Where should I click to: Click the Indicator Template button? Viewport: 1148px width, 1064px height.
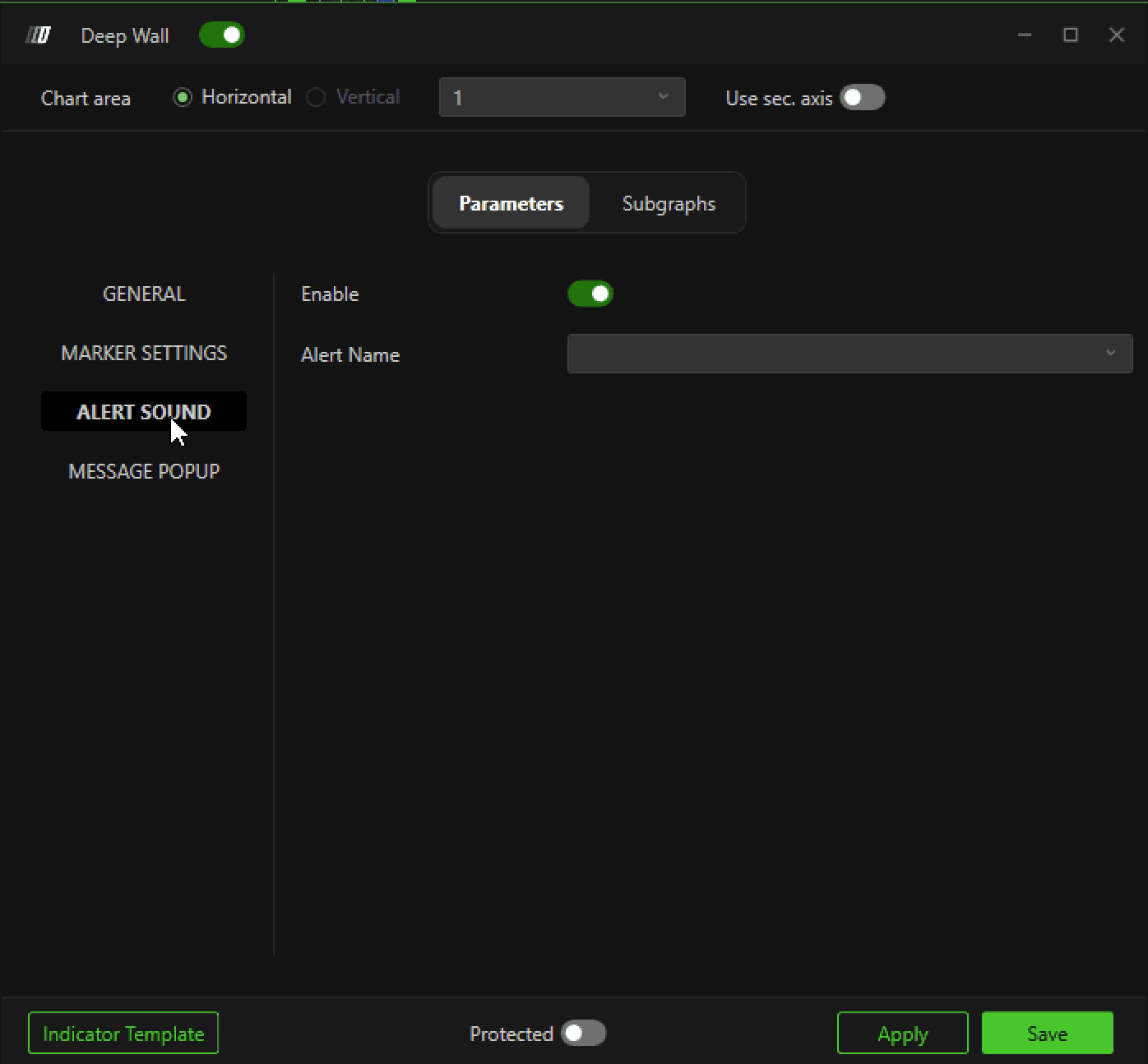tap(123, 1034)
